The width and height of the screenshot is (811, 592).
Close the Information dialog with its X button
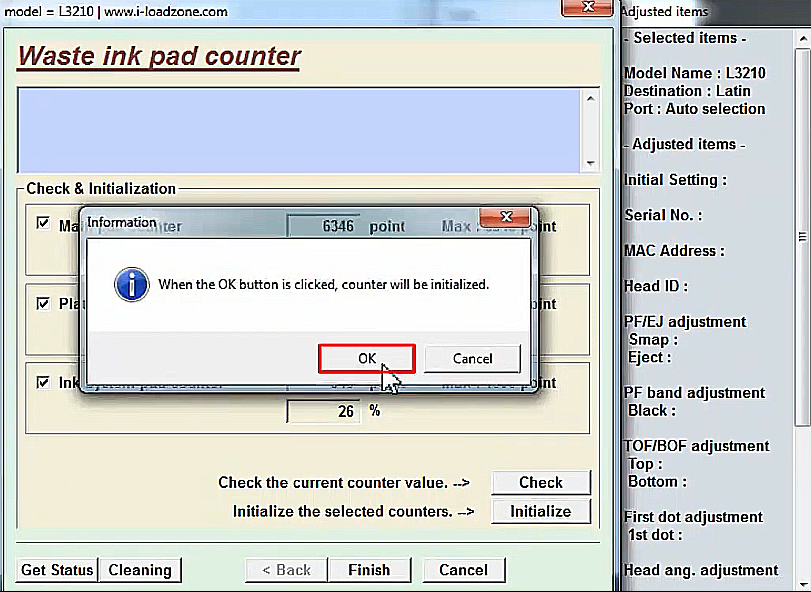(x=503, y=219)
